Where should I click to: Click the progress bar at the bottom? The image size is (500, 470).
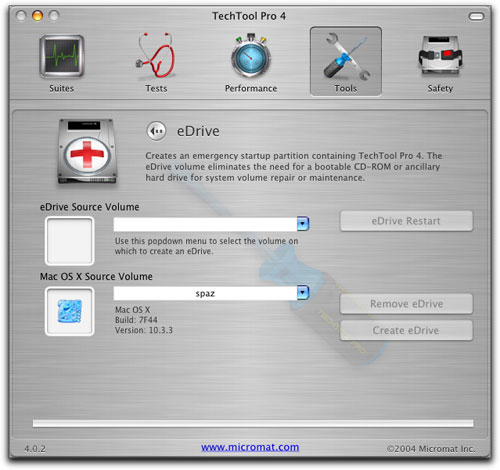253,424
